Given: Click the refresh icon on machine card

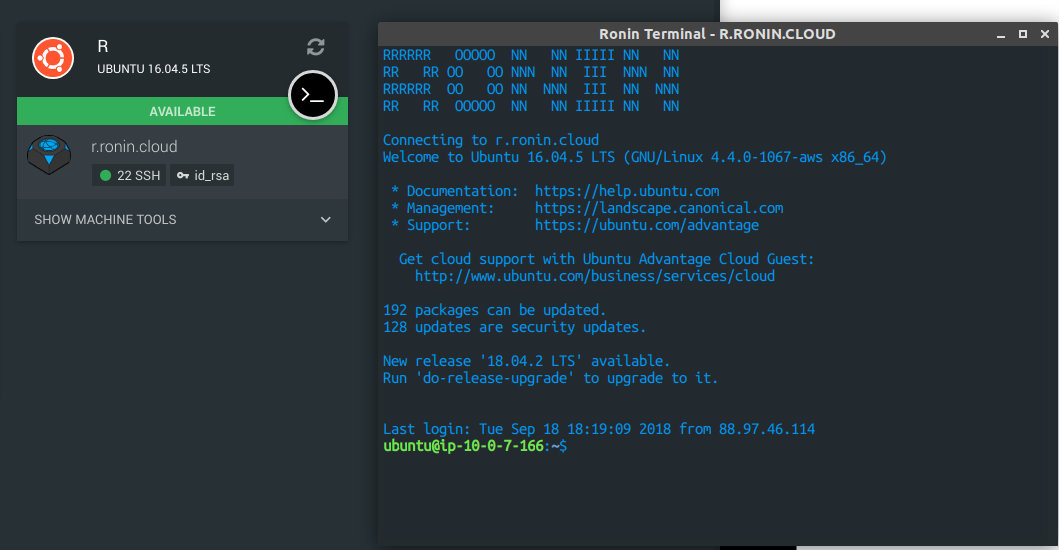Looking at the screenshot, I should pyautogui.click(x=315, y=47).
